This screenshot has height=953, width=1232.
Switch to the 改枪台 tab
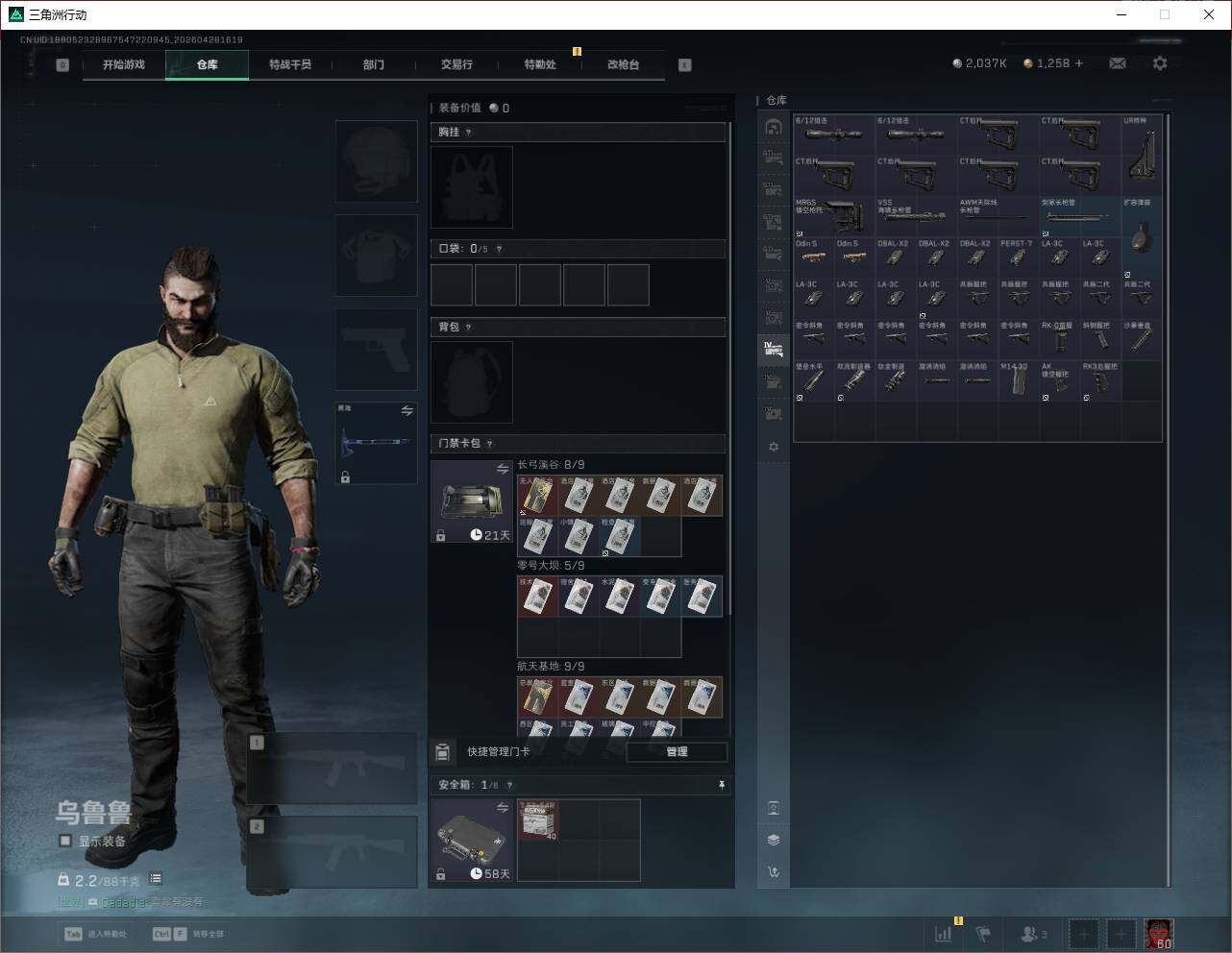point(623,64)
